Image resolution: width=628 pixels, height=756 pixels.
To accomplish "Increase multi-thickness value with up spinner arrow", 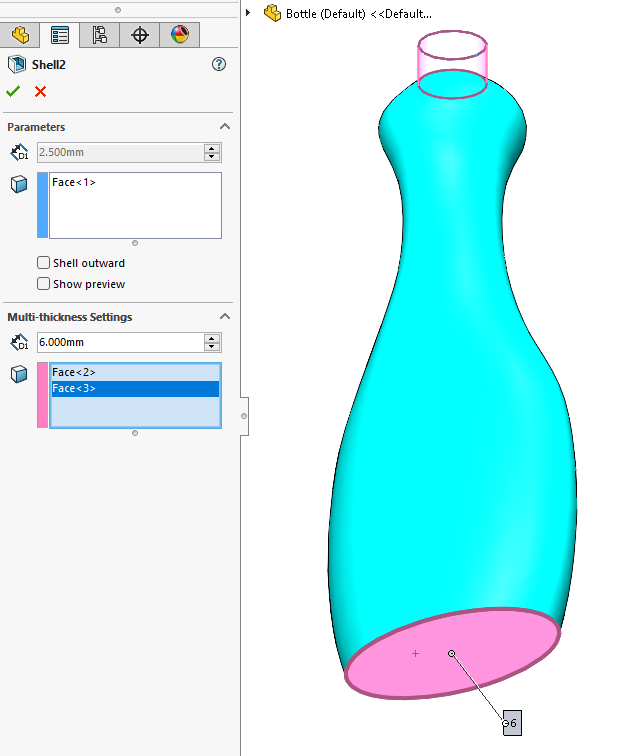I will 211,338.
